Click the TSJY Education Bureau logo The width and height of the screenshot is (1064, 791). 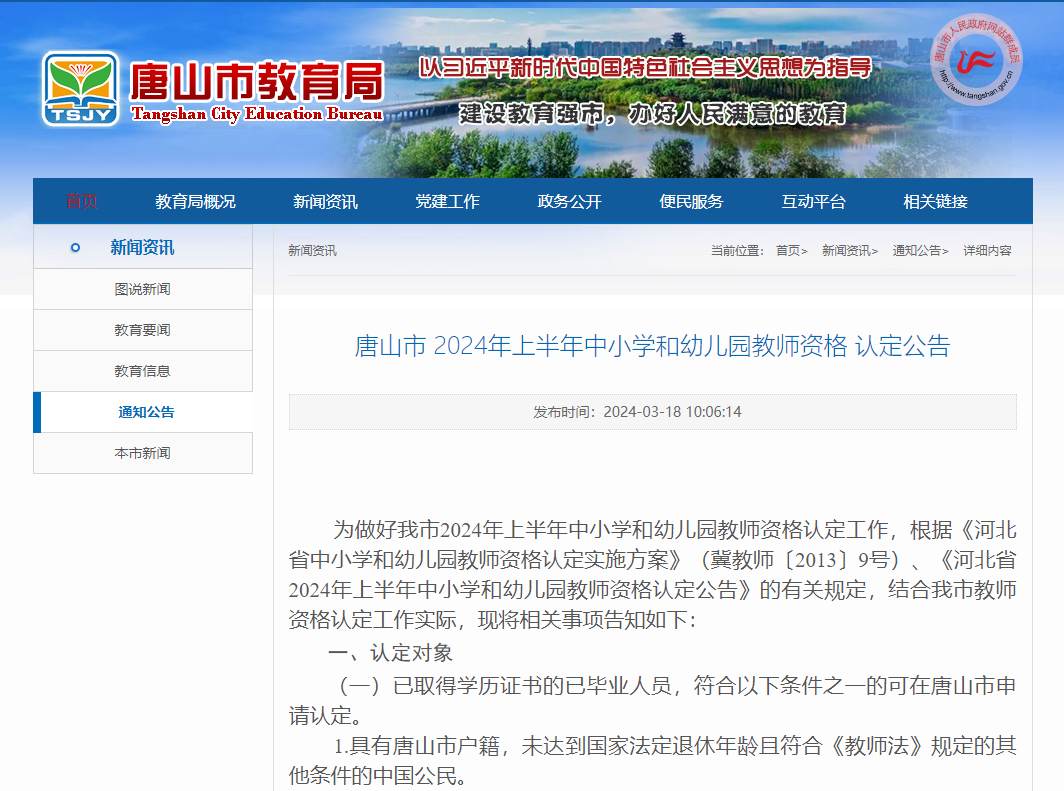coord(82,88)
